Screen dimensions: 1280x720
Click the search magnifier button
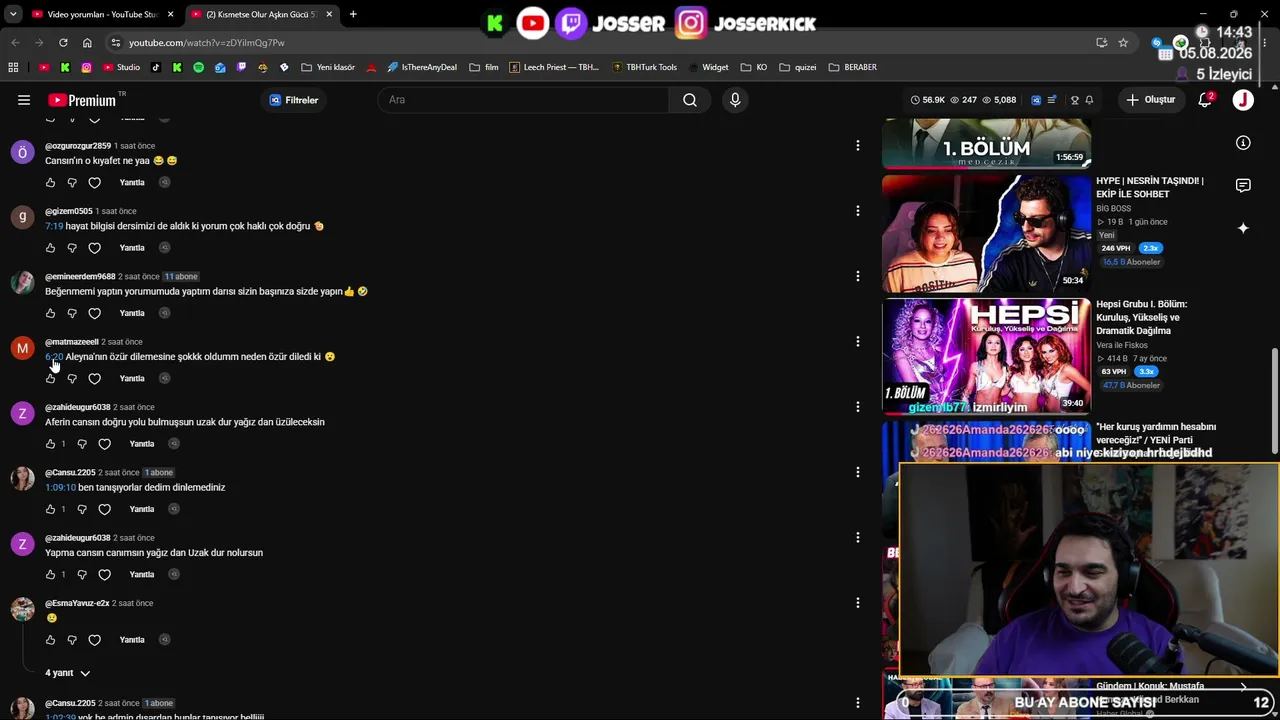(x=690, y=100)
